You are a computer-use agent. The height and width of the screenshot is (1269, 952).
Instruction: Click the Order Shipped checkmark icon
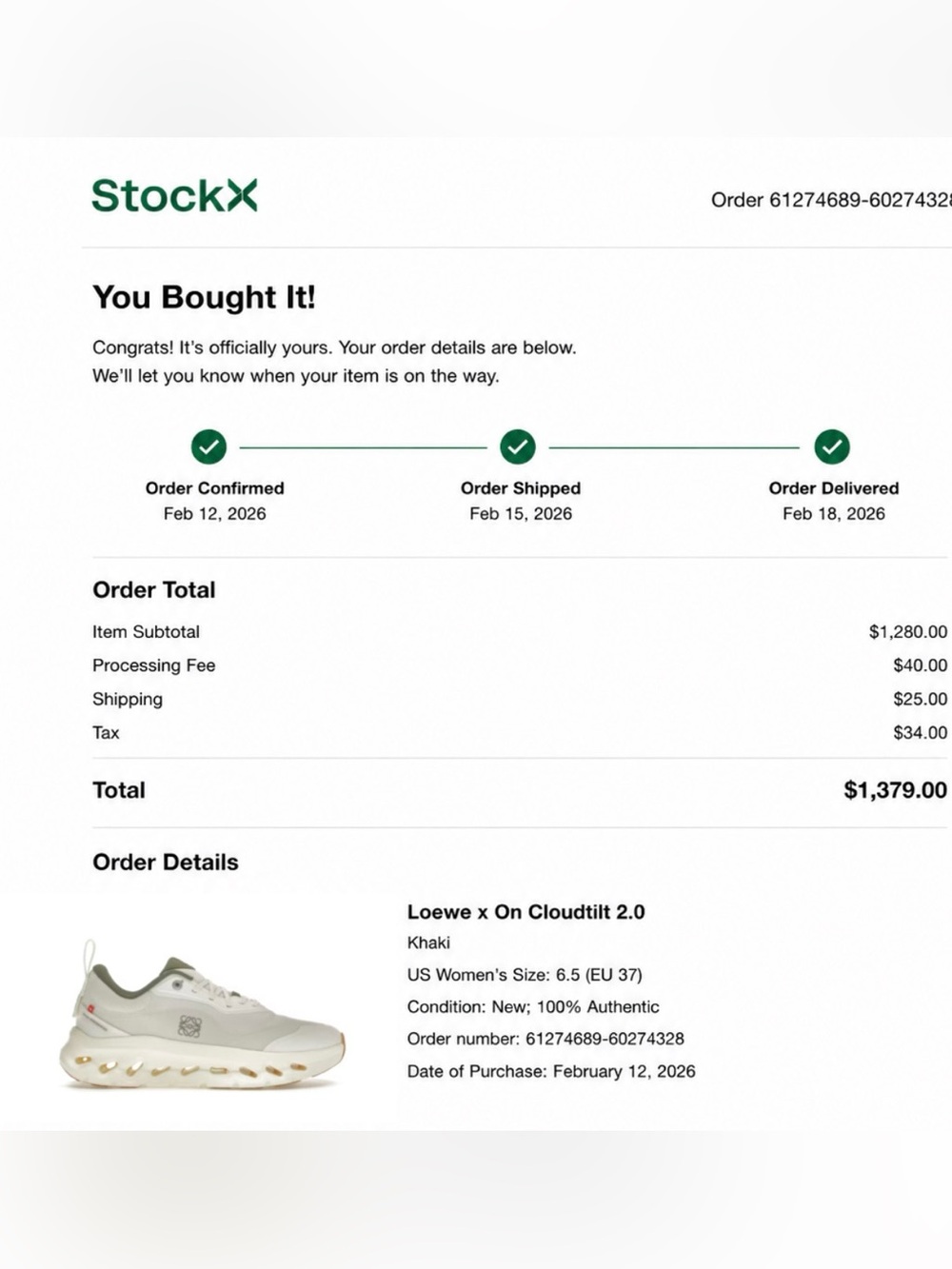click(518, 446)
